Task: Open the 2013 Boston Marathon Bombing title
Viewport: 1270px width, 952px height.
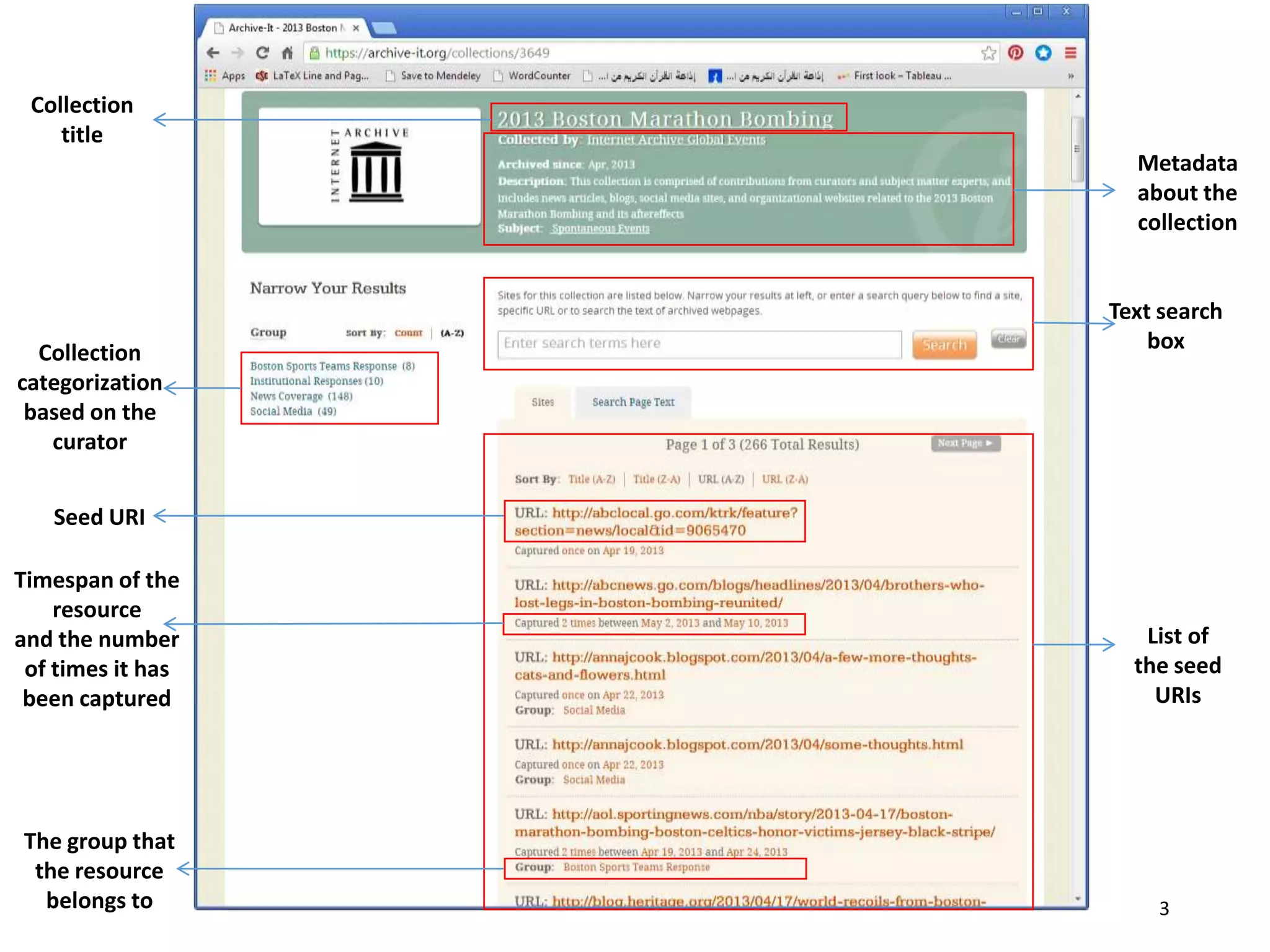Action: 665,118
